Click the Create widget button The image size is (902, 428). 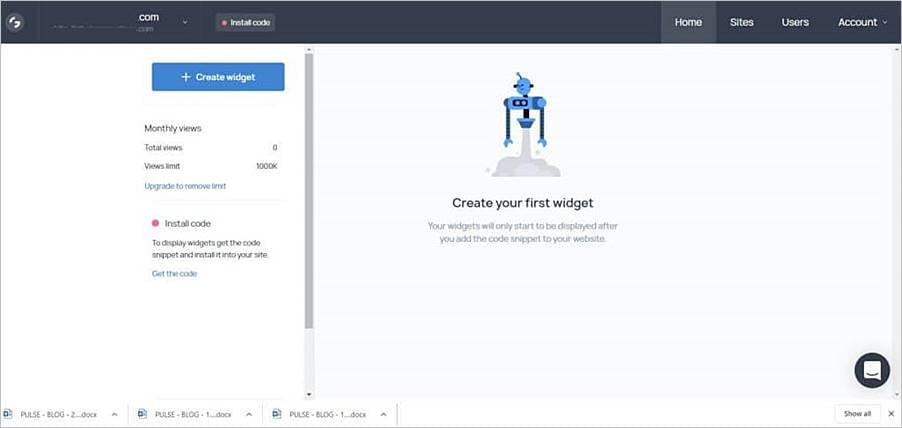tap(218, 77)
